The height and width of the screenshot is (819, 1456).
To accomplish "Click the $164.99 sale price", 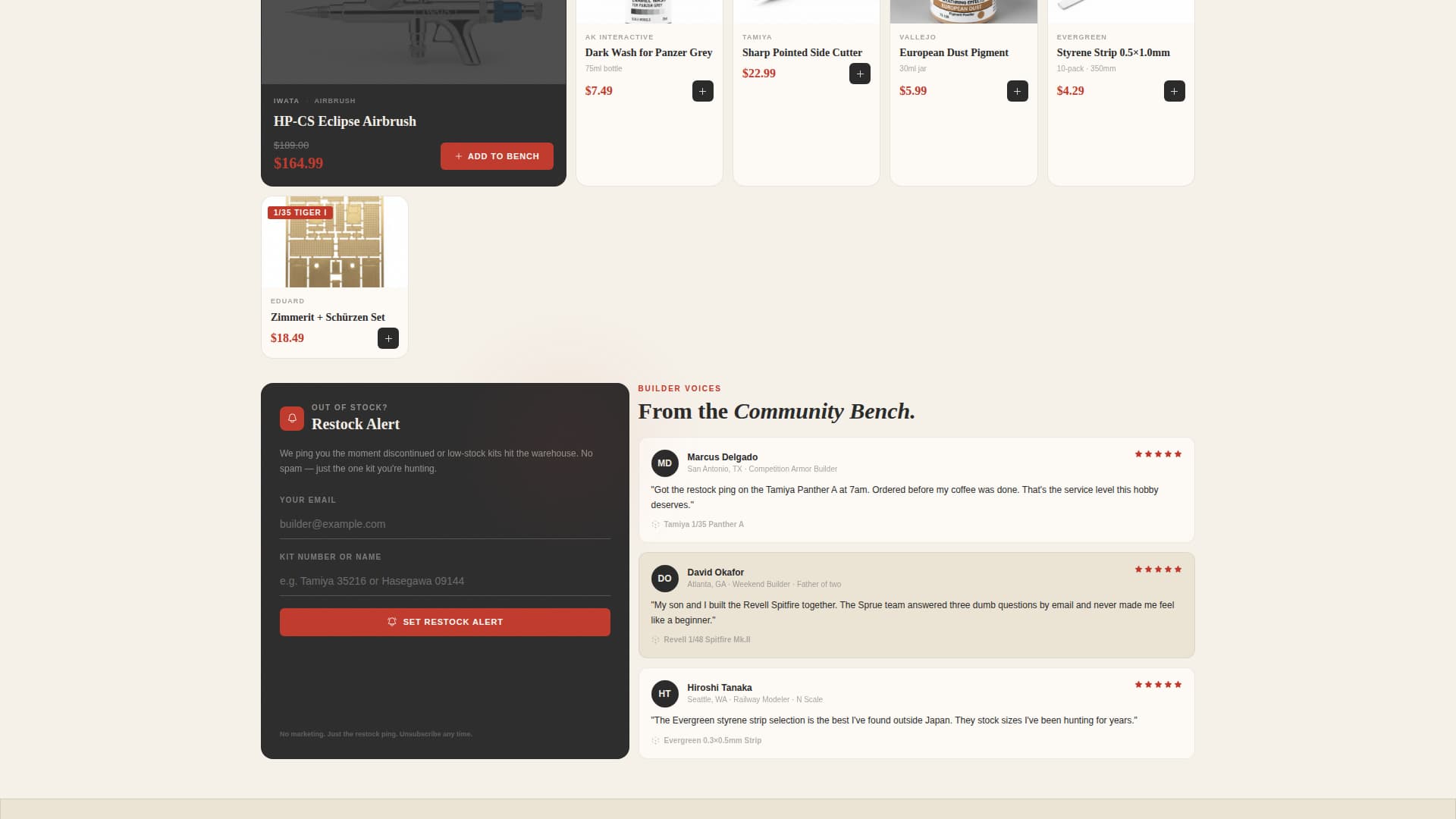I will pos(298,163).
